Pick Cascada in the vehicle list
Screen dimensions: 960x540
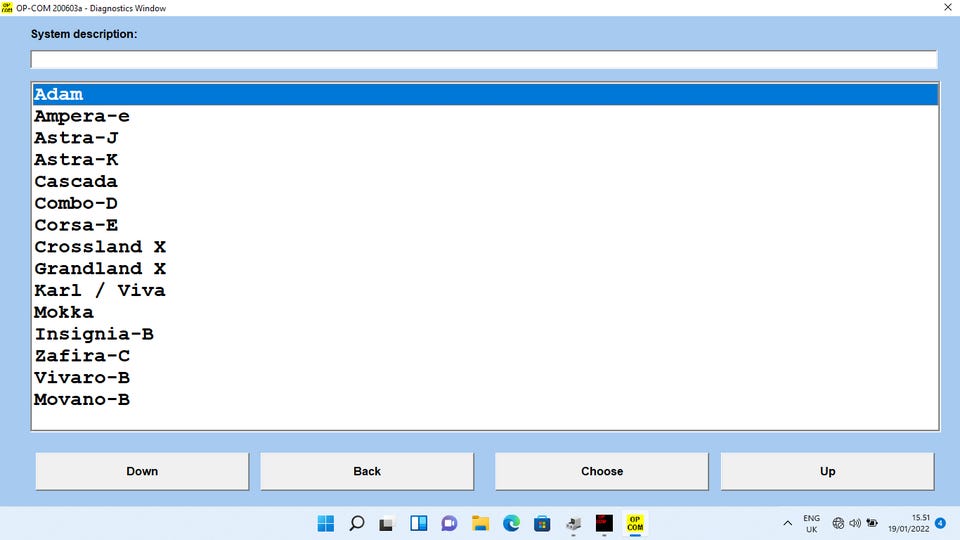(x=485, y=182)
